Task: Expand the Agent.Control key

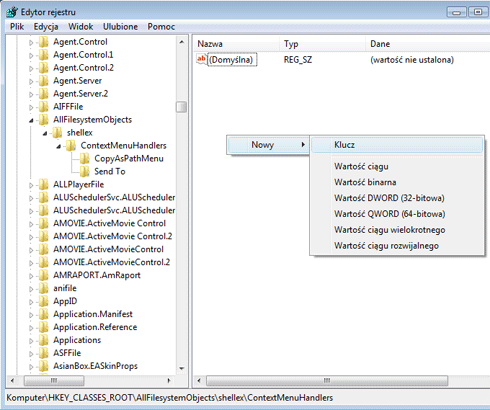Action: 31,42
